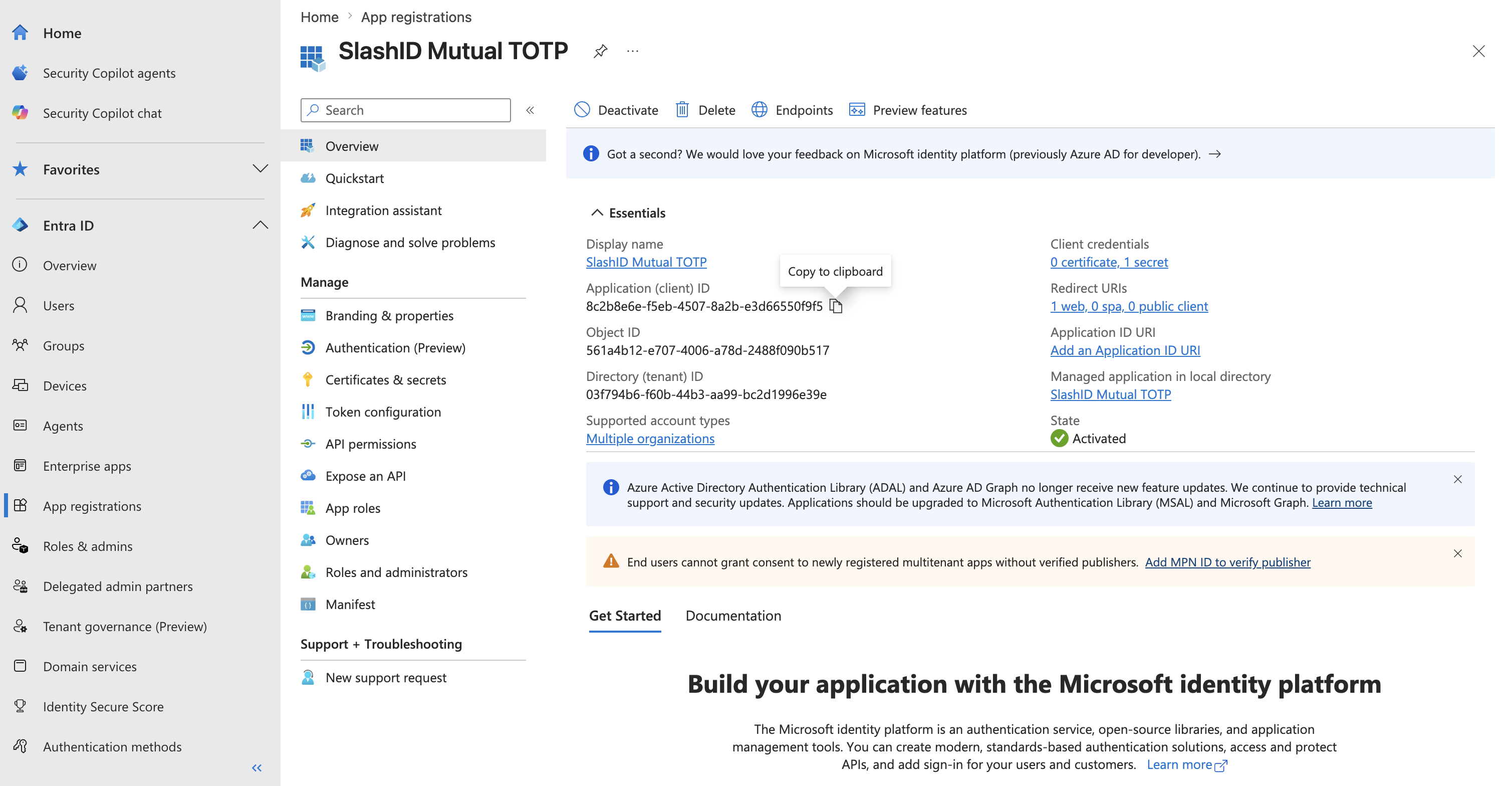Open Security Copilot agents from left sidebar
Screen dimensions: 1512x786
pyautogui.click(x=109, y=73)
